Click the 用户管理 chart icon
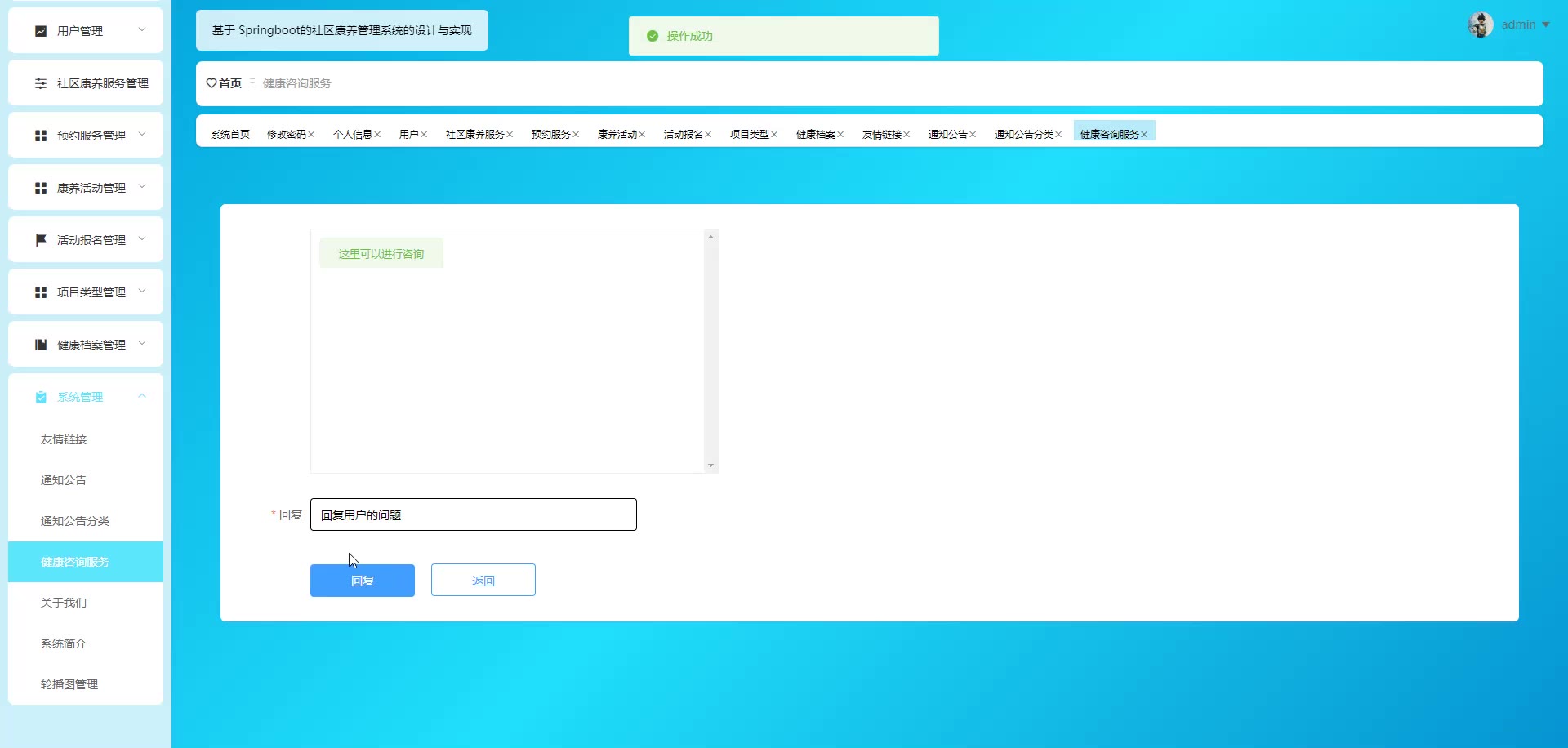1568x748 pixels. click(x=41, y=31)
